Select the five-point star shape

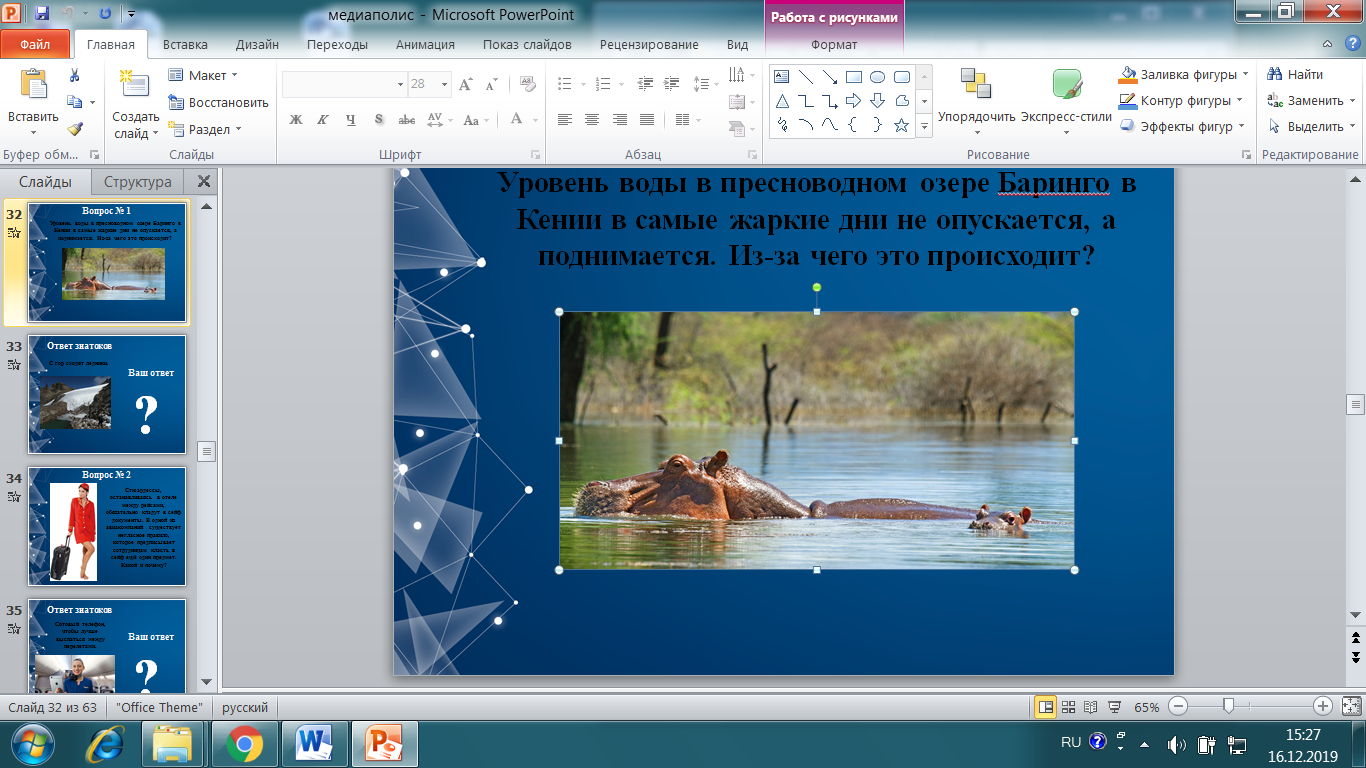[x=900, y=125]
